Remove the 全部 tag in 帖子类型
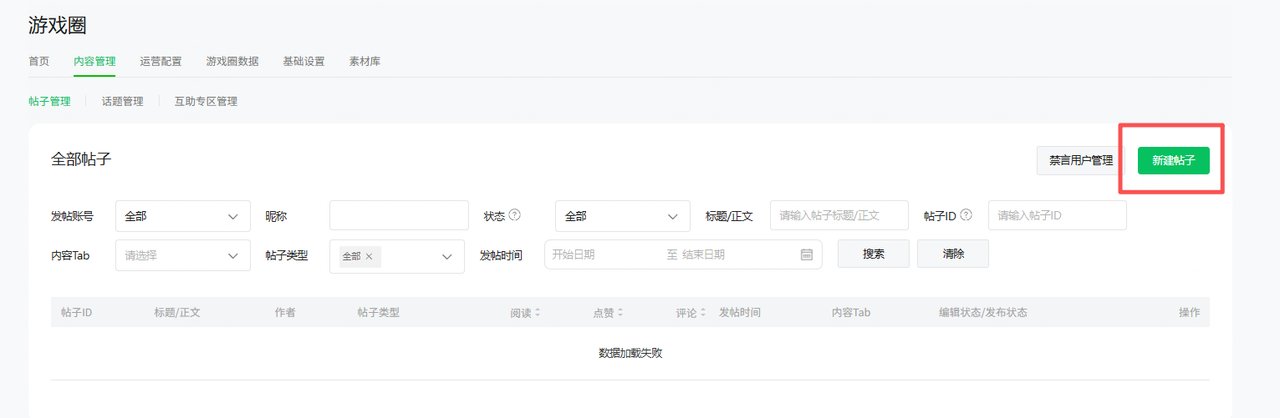Image resolution: width=1280 pixels, height=418 pixels. 369,256
